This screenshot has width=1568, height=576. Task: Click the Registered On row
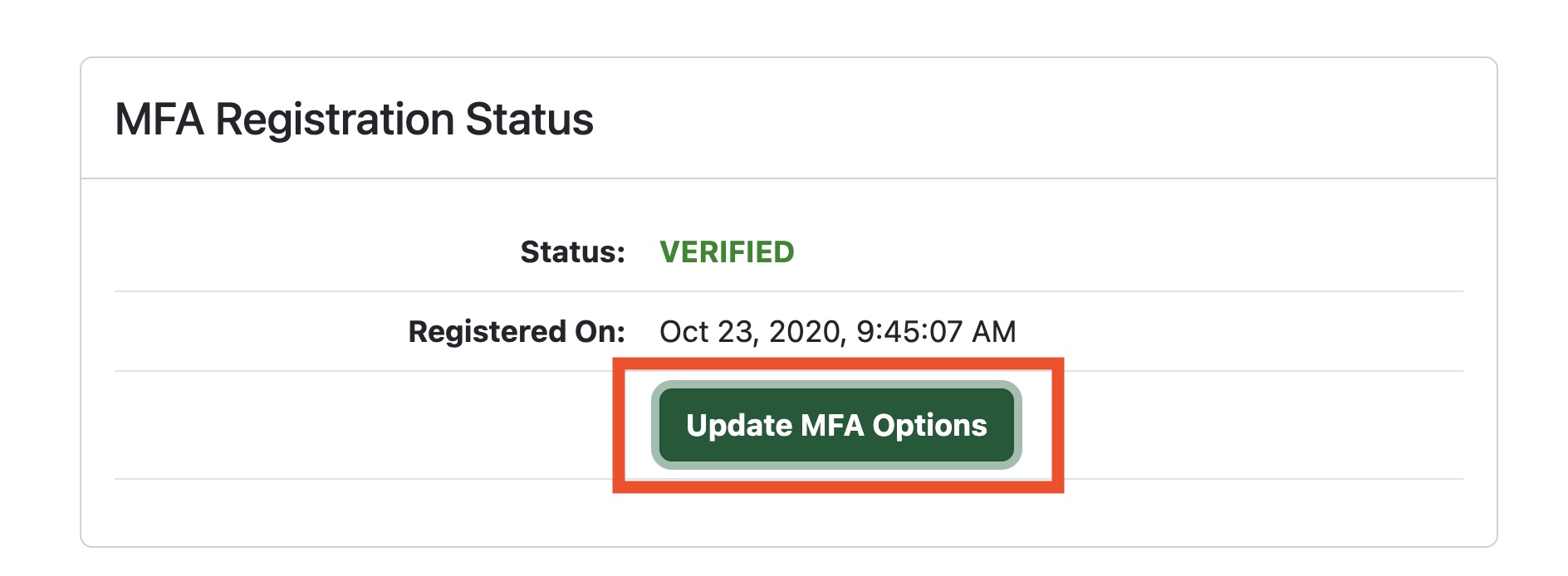(x=789, y=330)
